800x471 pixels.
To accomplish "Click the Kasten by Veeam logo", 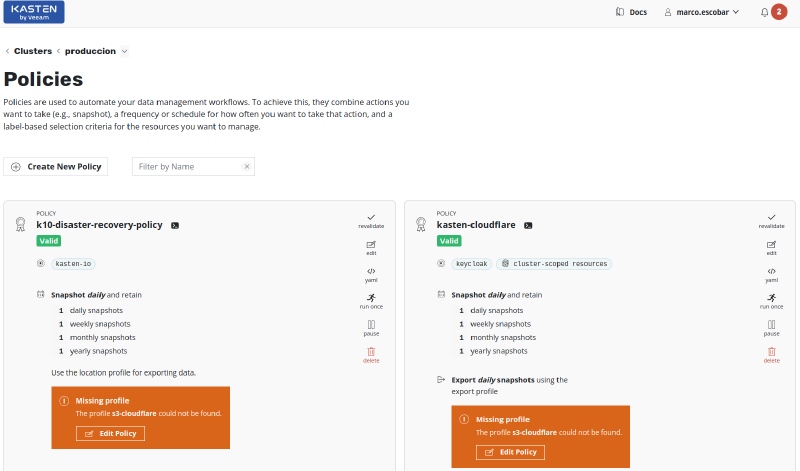I will pyautogui.click(x=34, y=12).
